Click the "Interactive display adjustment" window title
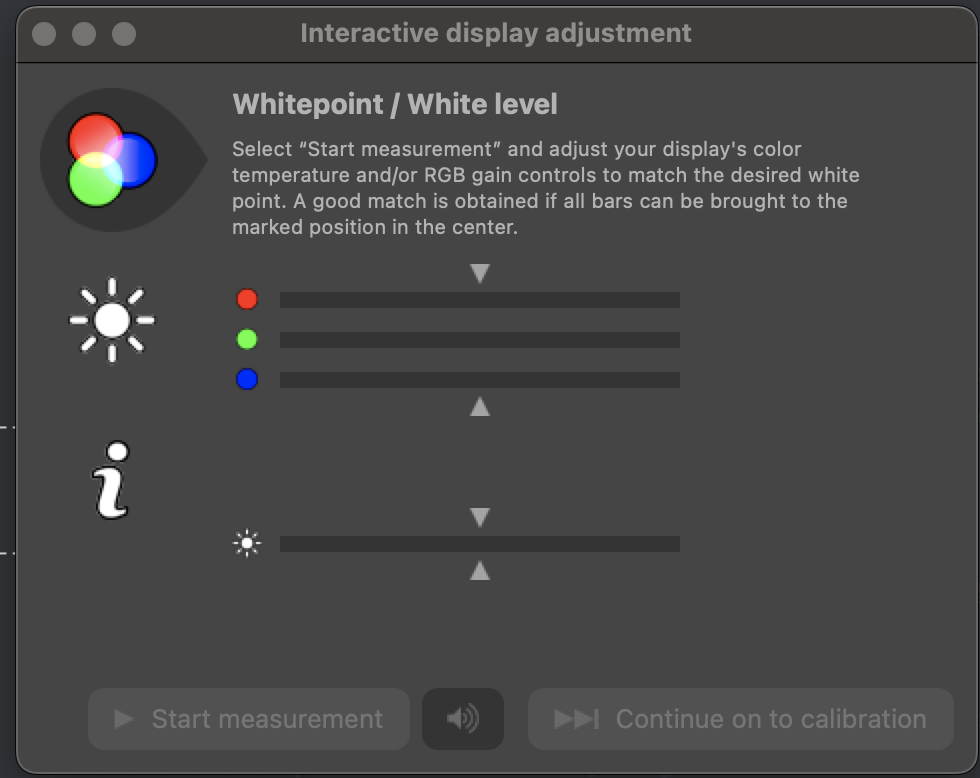 (496, 33)
